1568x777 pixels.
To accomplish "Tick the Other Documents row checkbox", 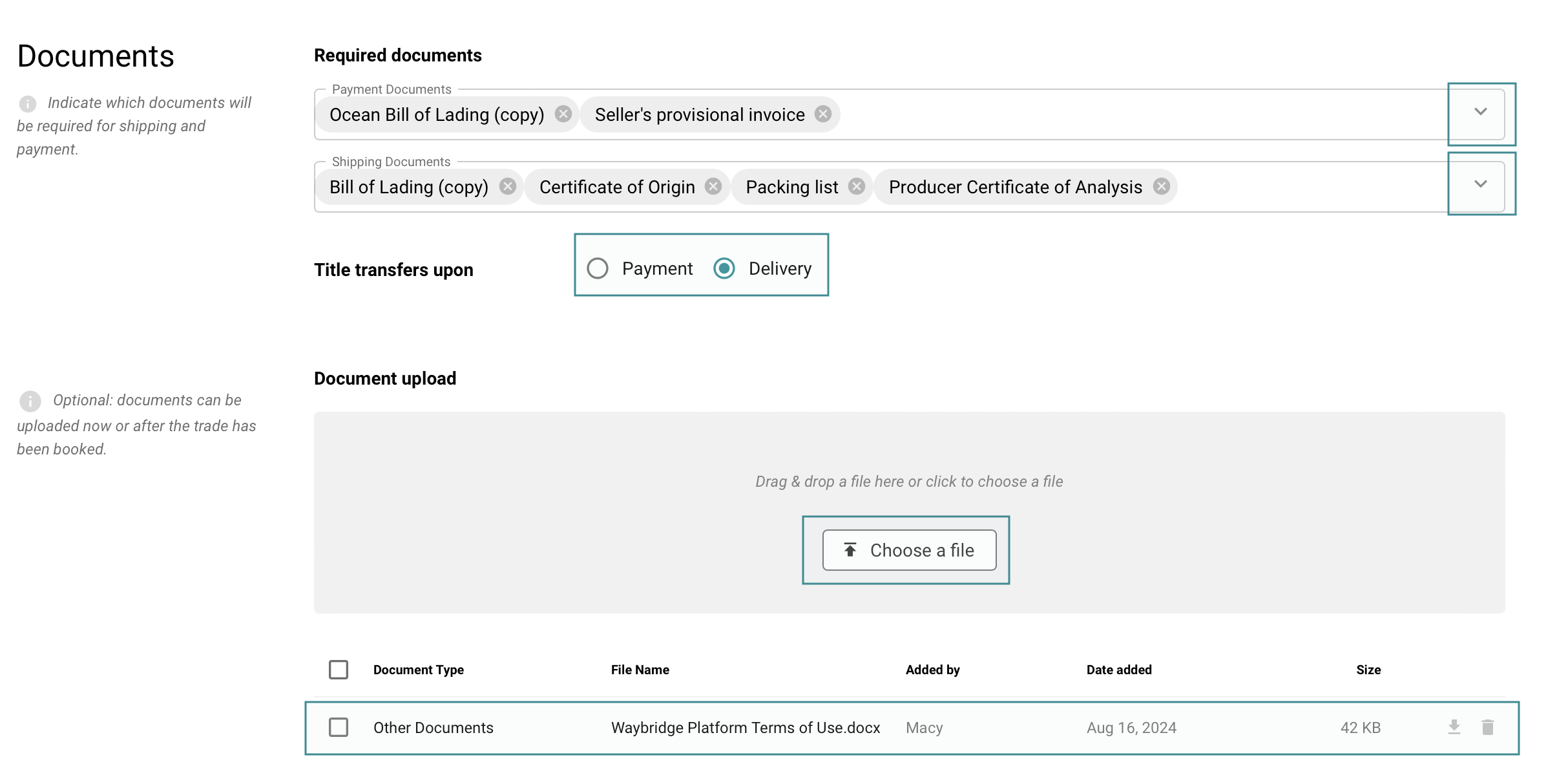I will coord(339,727).
